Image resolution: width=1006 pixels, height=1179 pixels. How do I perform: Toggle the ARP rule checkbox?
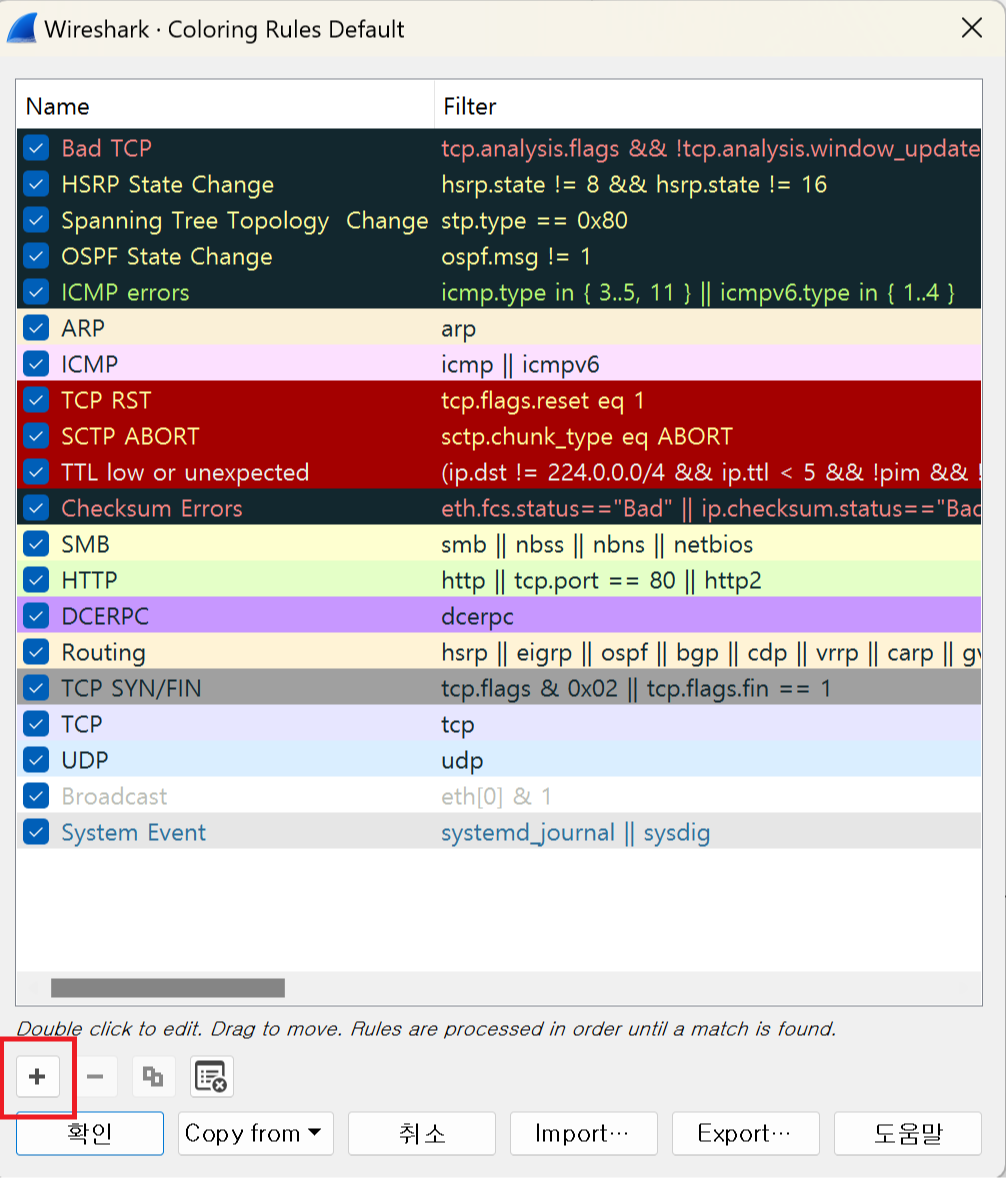(36, 328)
